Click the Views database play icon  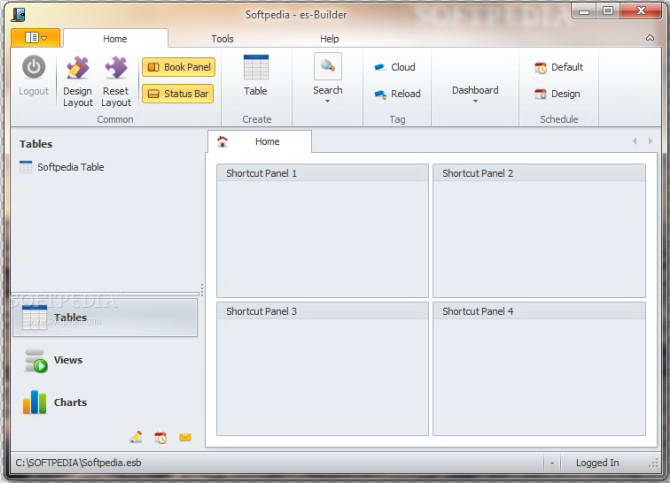pyautogui.click(x=35, y=361)
